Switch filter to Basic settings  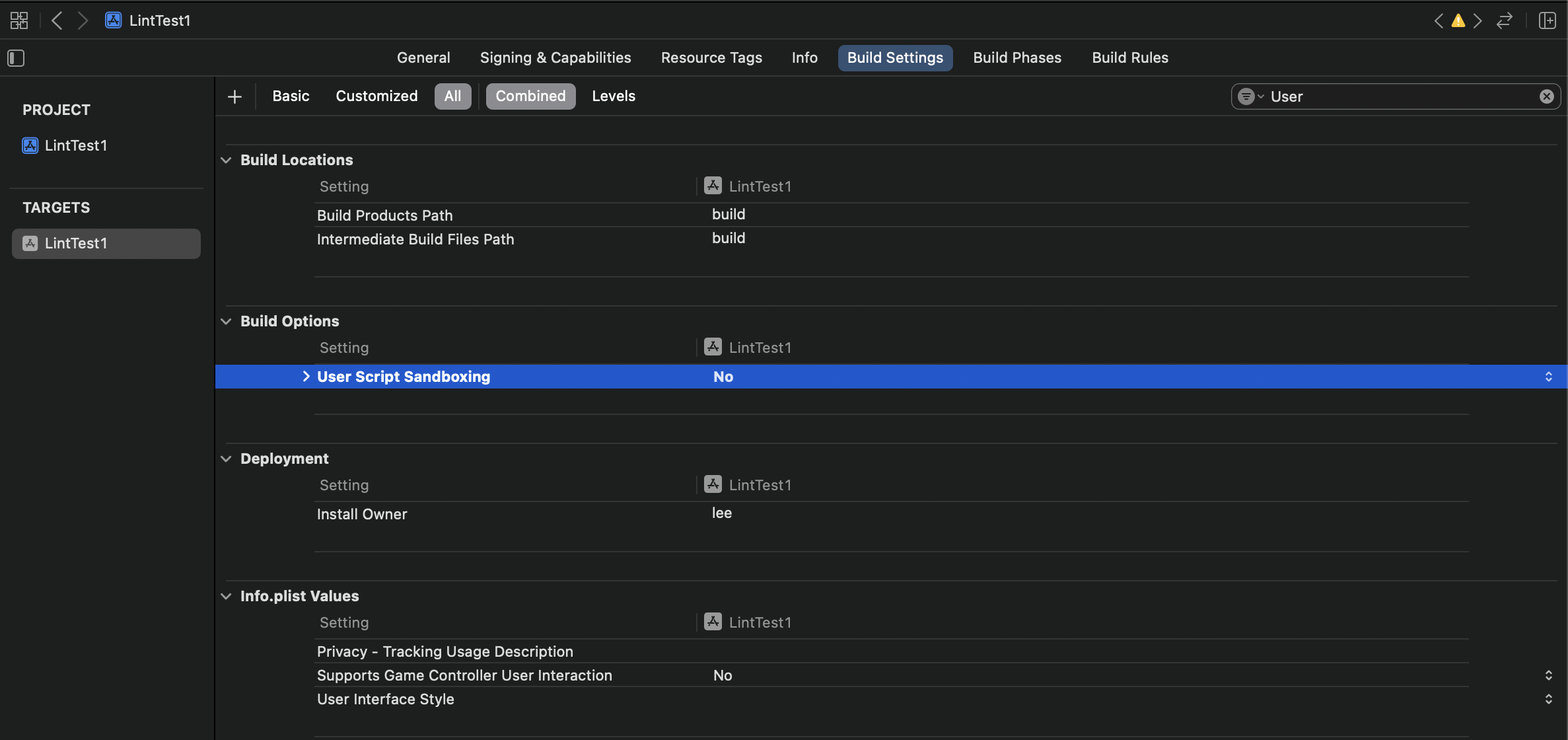click(x=291, y=96)
